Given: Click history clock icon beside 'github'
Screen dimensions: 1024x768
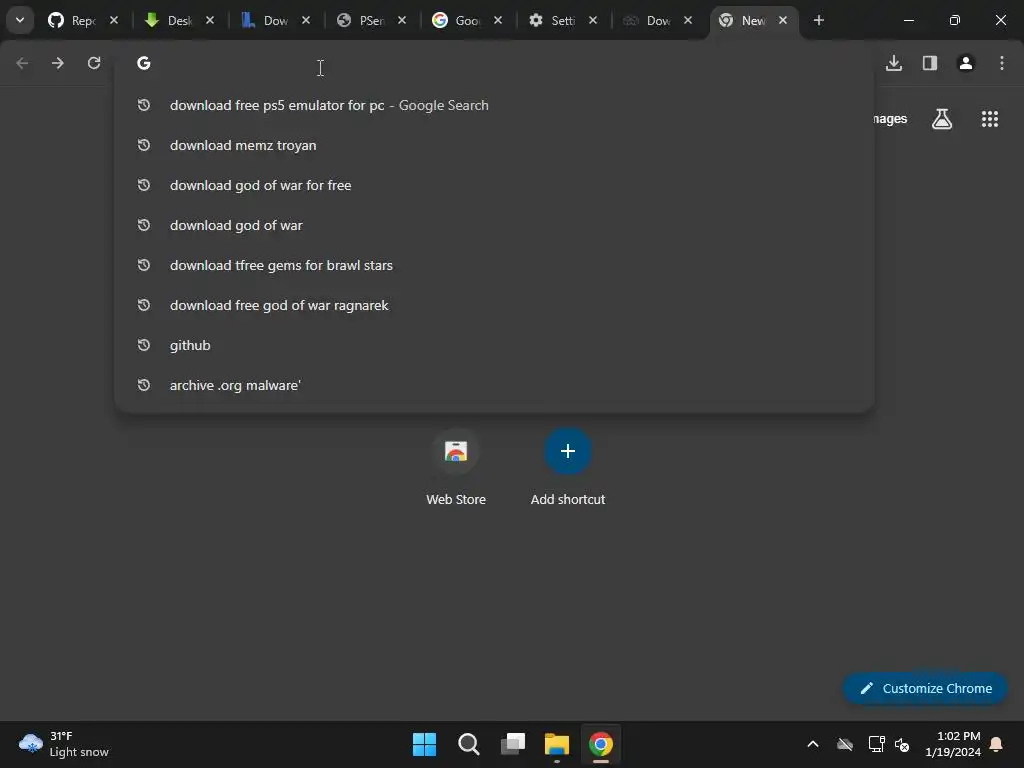Looking at the screenshot, I should [x=144, y=345].
